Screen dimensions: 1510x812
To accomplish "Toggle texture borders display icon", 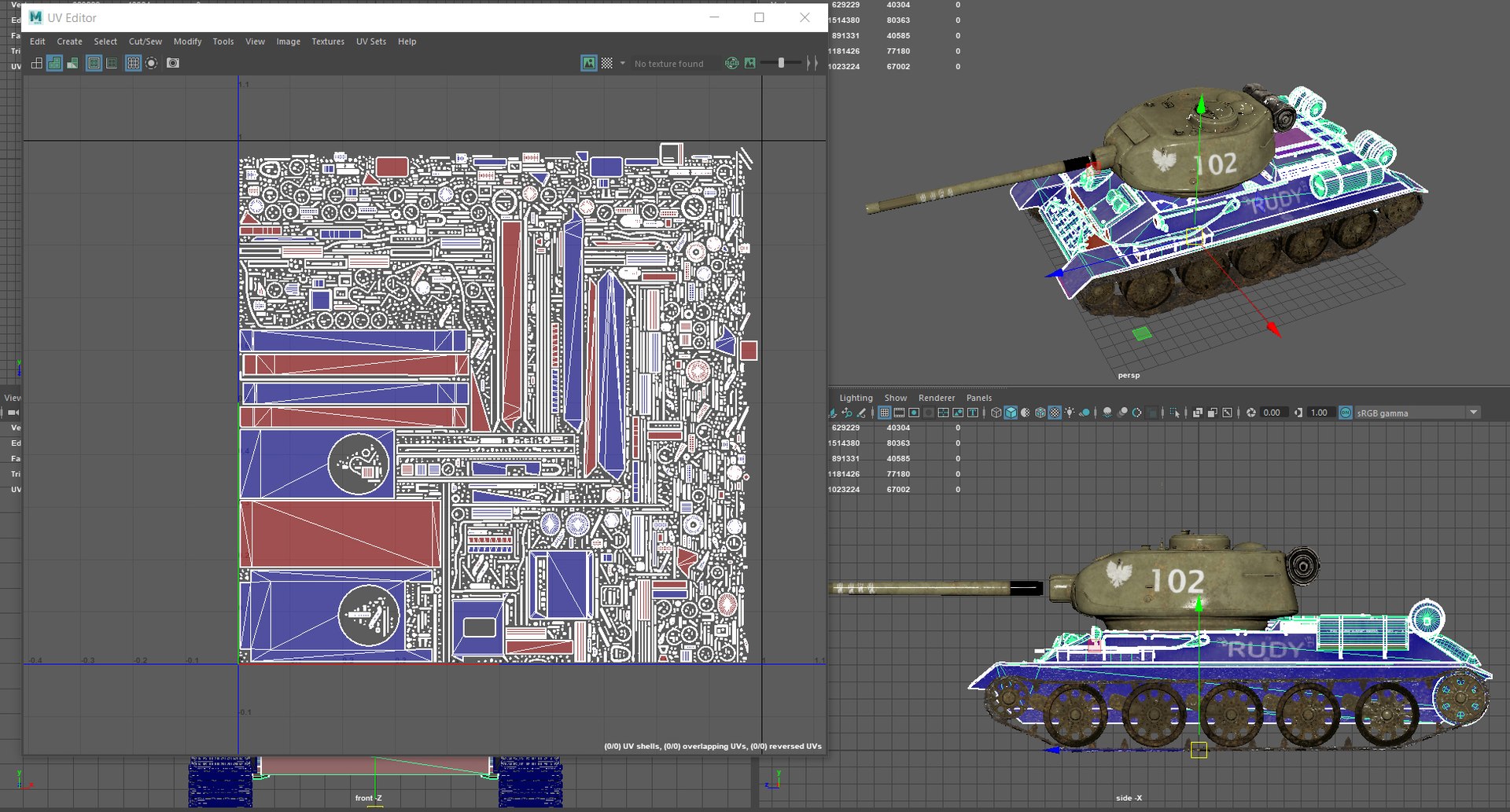I will (x=94, y=63).
